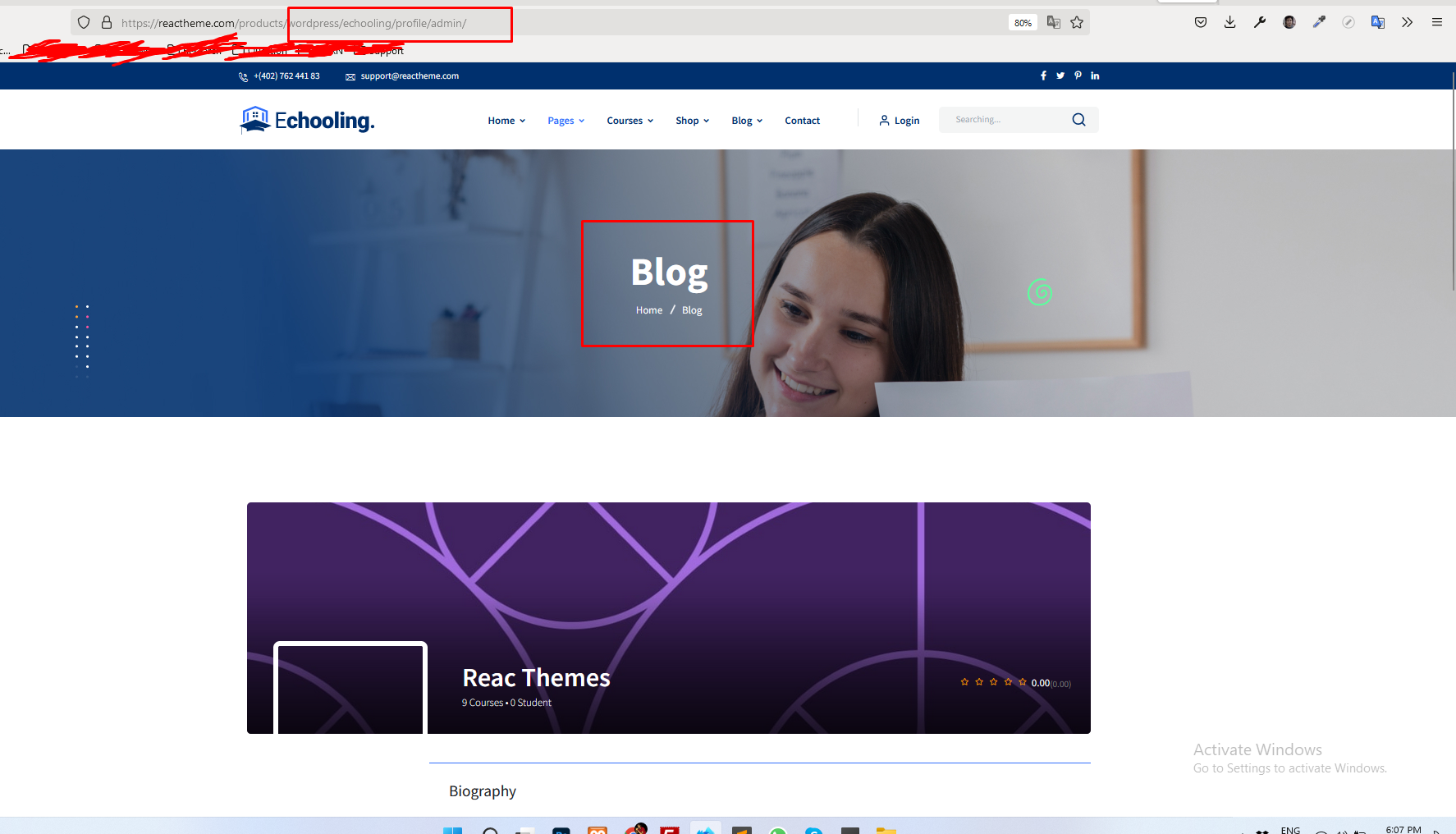1456x834 pixels.
Task: Click the envelope email icon
Action: point(350,76)
